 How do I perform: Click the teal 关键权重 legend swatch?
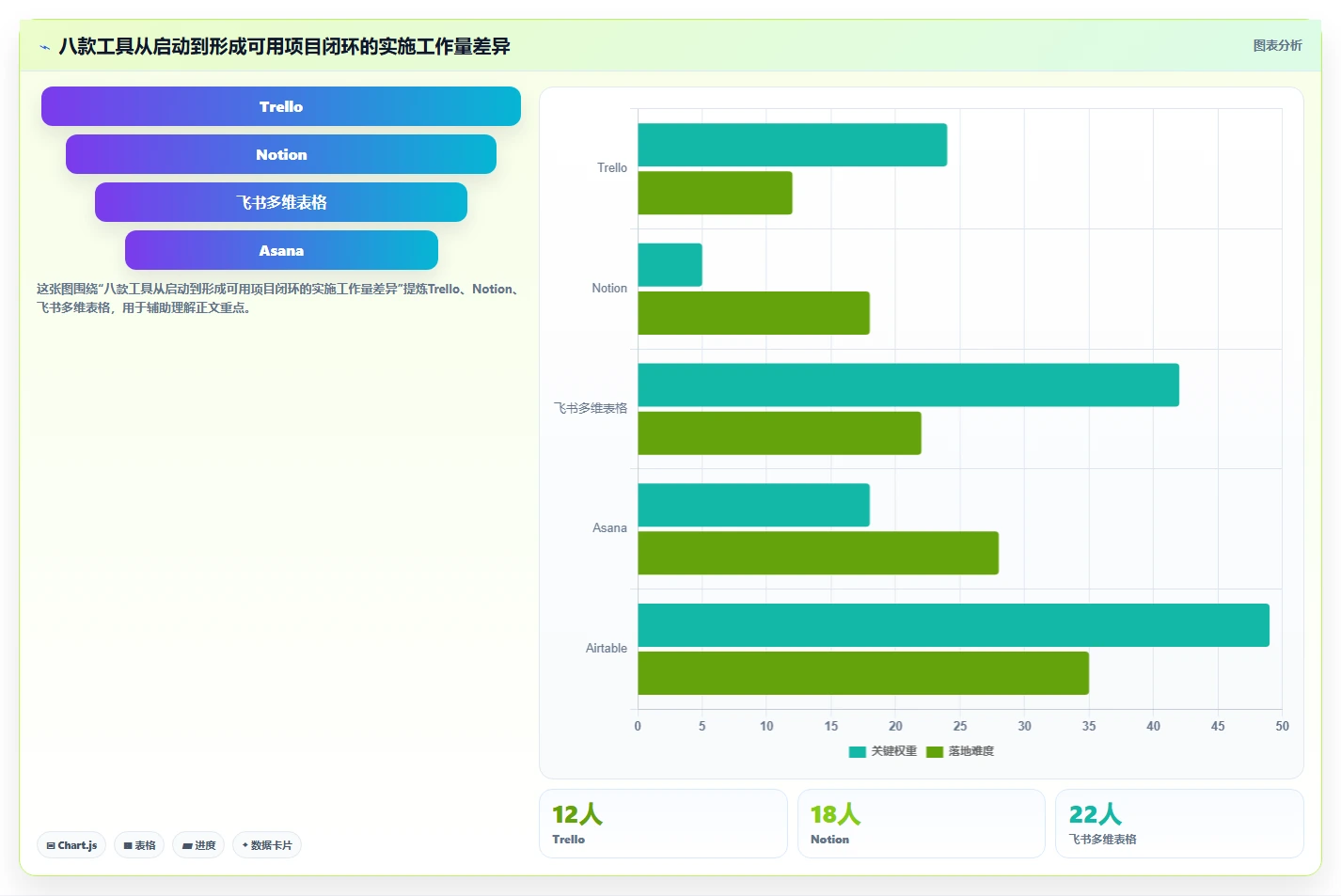click(857, 752)
